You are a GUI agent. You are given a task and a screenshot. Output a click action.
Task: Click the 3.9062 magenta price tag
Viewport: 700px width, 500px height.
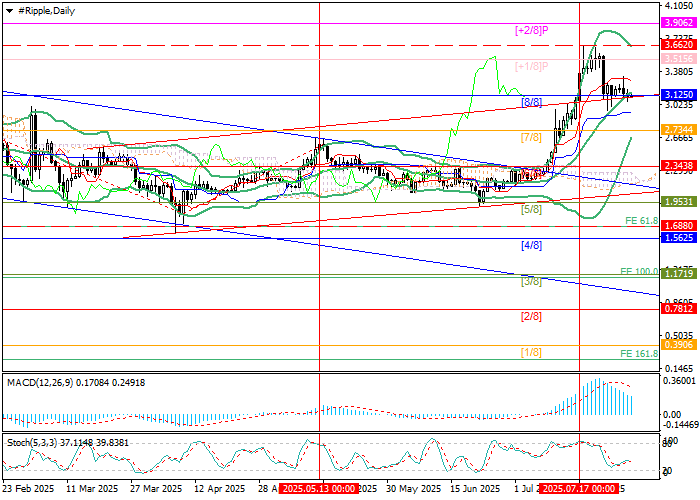pos(679,22)
